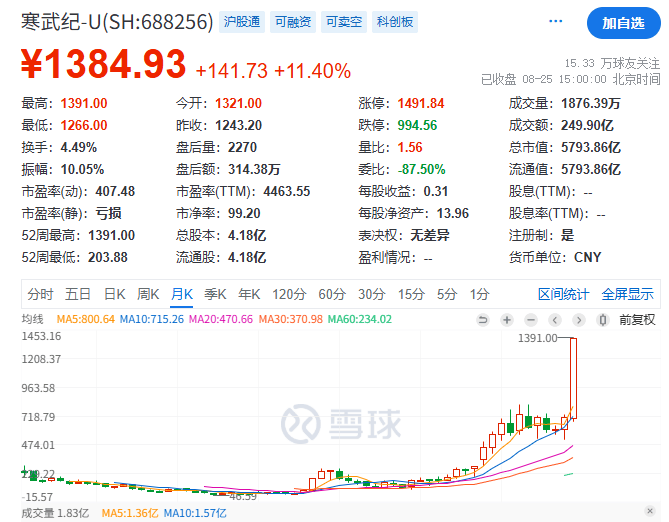
Task: Switch chart to 年K tab
Action: pyautogui.click(x=249, y=294)
